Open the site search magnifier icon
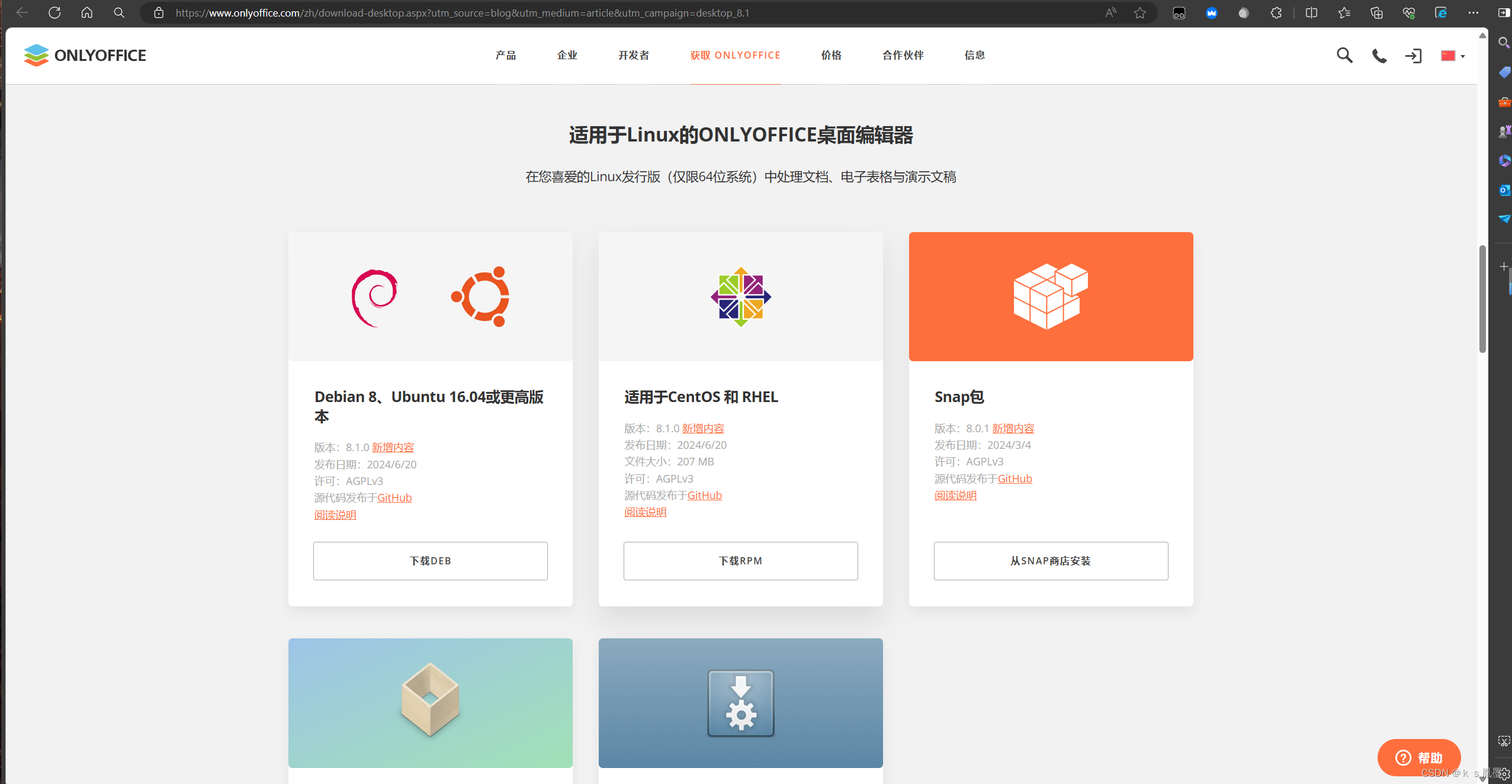The image size is (1512, 784). click(x=1344, y=56)
